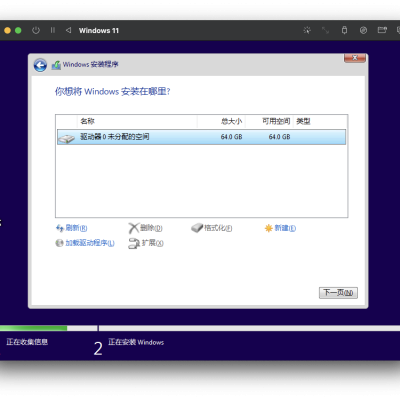Image resolution: width=400 pixels, height=400 pixels.
Task: Click the brightness sun icon in VM toolbar
Action: point(307,30)
